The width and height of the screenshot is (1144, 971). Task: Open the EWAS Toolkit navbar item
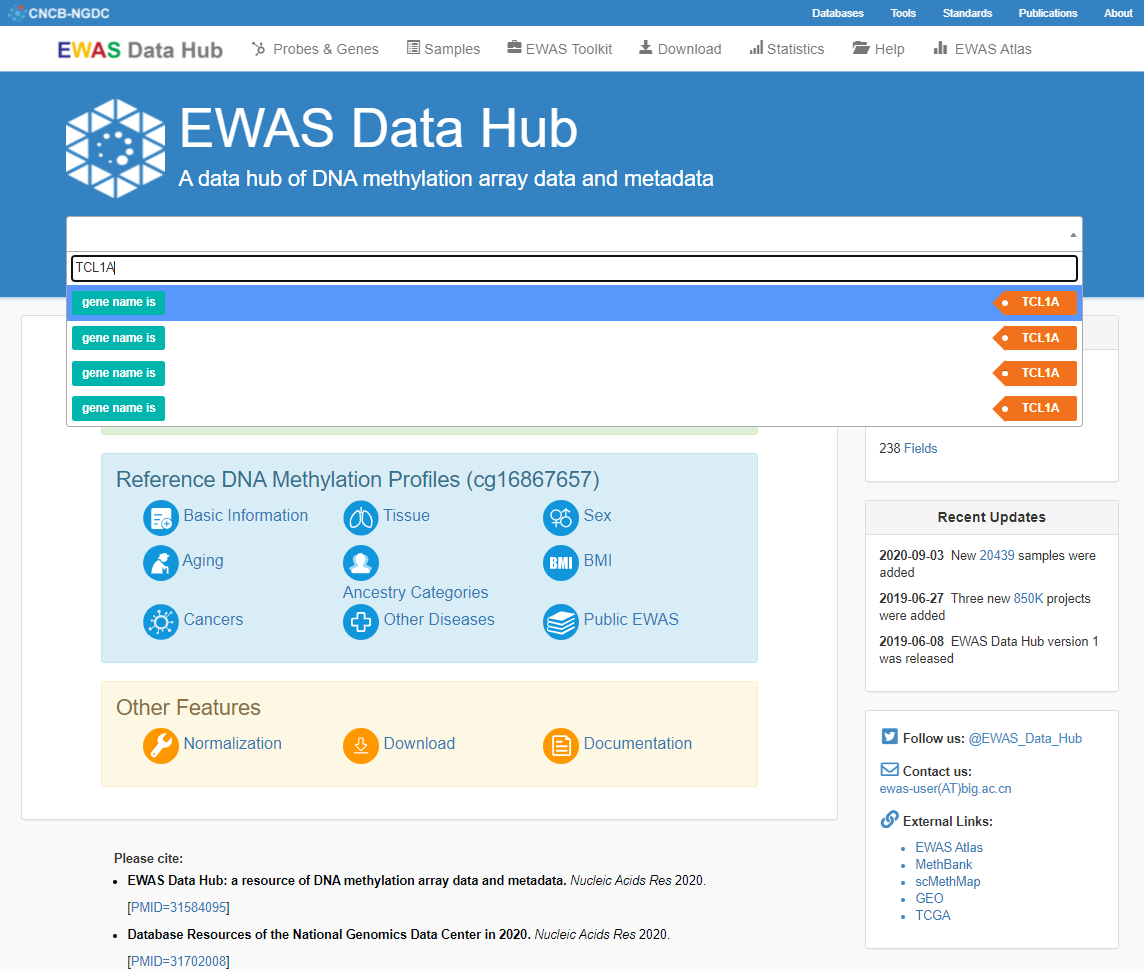click(x=560, y=49)
